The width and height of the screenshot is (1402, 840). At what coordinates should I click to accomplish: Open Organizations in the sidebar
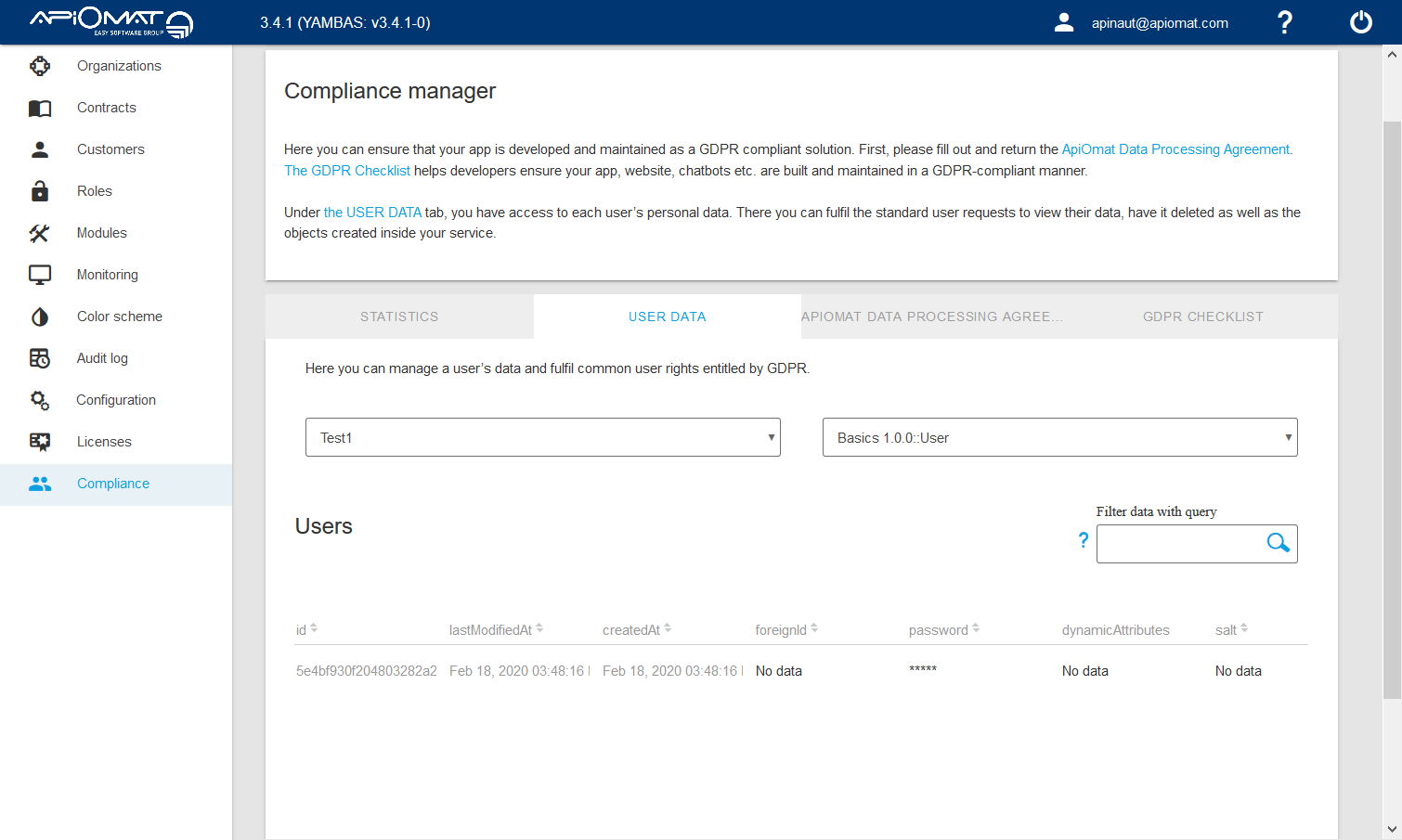coord(116,66)
